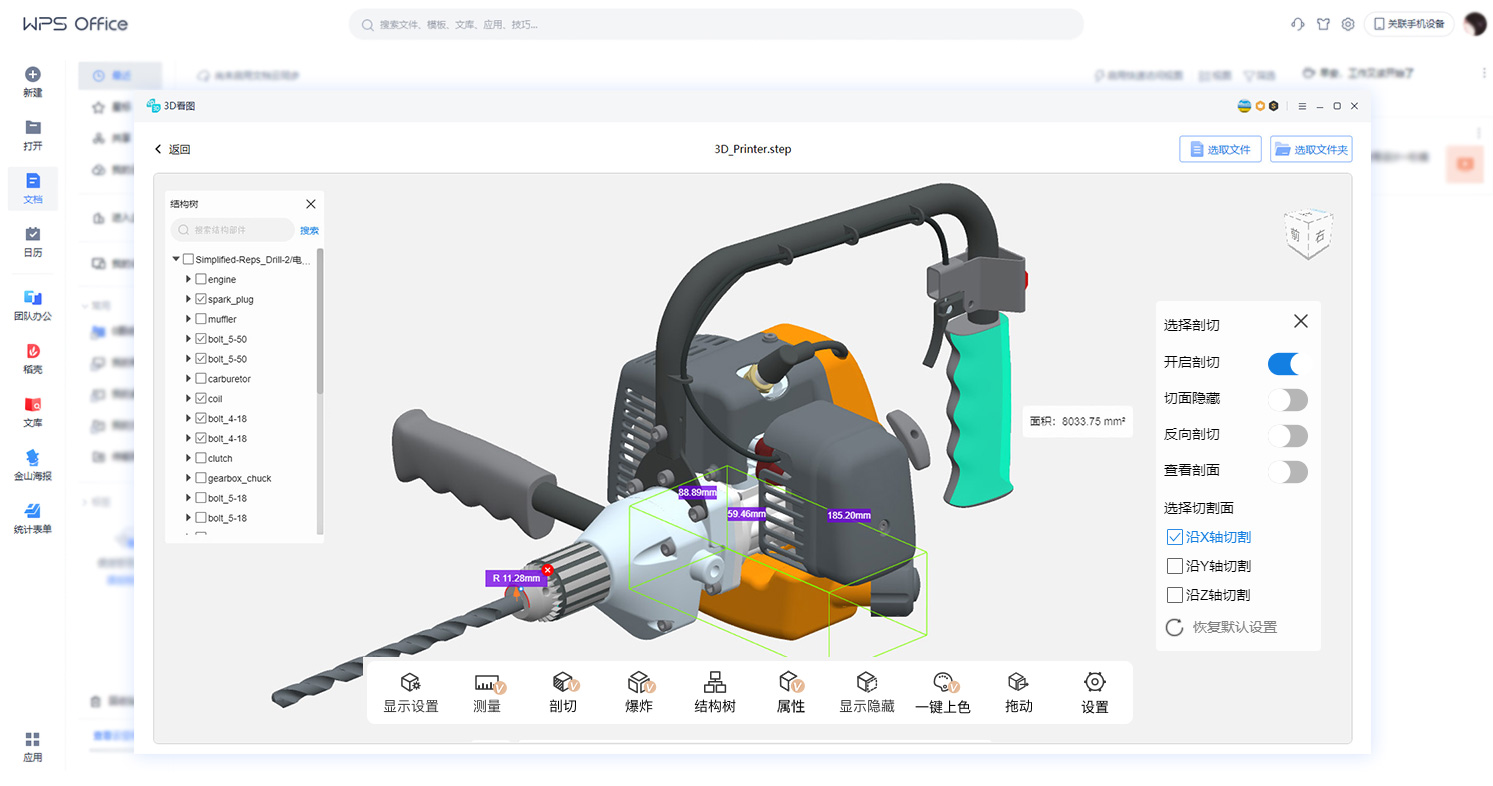Viewport: 1493px width, 786px height.
Task: Expand the carburetor tree node
Action: point(188,379)
